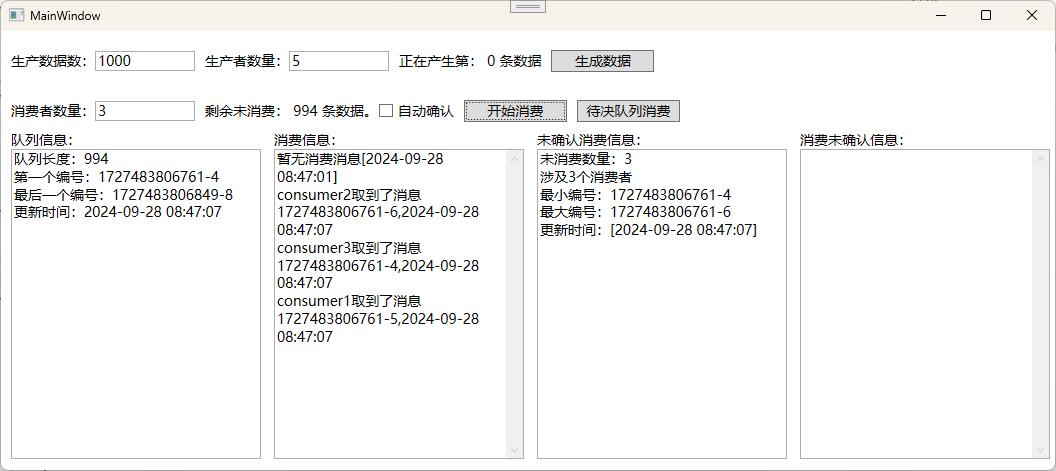Enable the 自动确认 checkbox
The height and width of the screenshot is (471, 1056).
(386, 111)
